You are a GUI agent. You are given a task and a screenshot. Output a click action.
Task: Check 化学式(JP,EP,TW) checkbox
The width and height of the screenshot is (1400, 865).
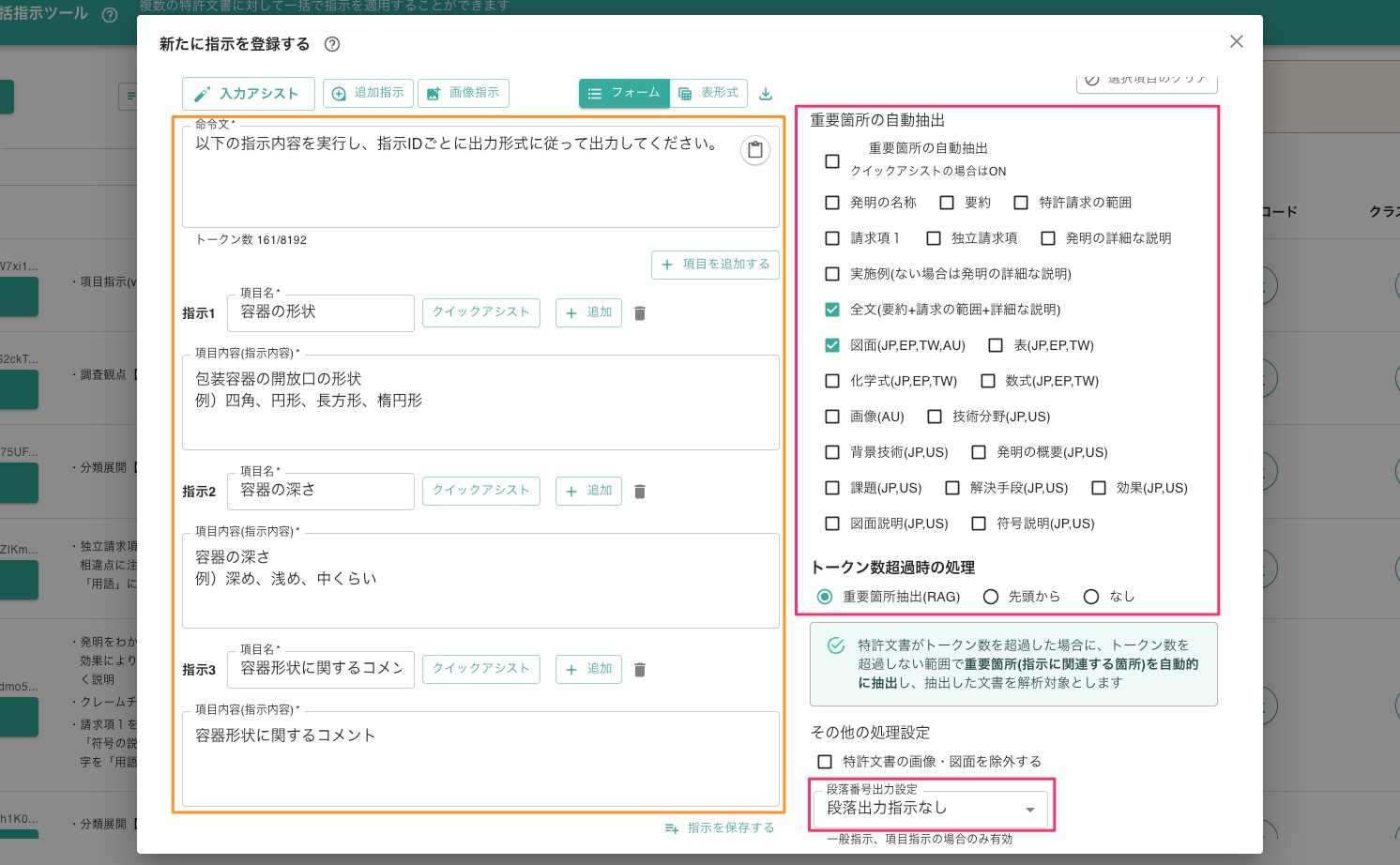point(832,381)
